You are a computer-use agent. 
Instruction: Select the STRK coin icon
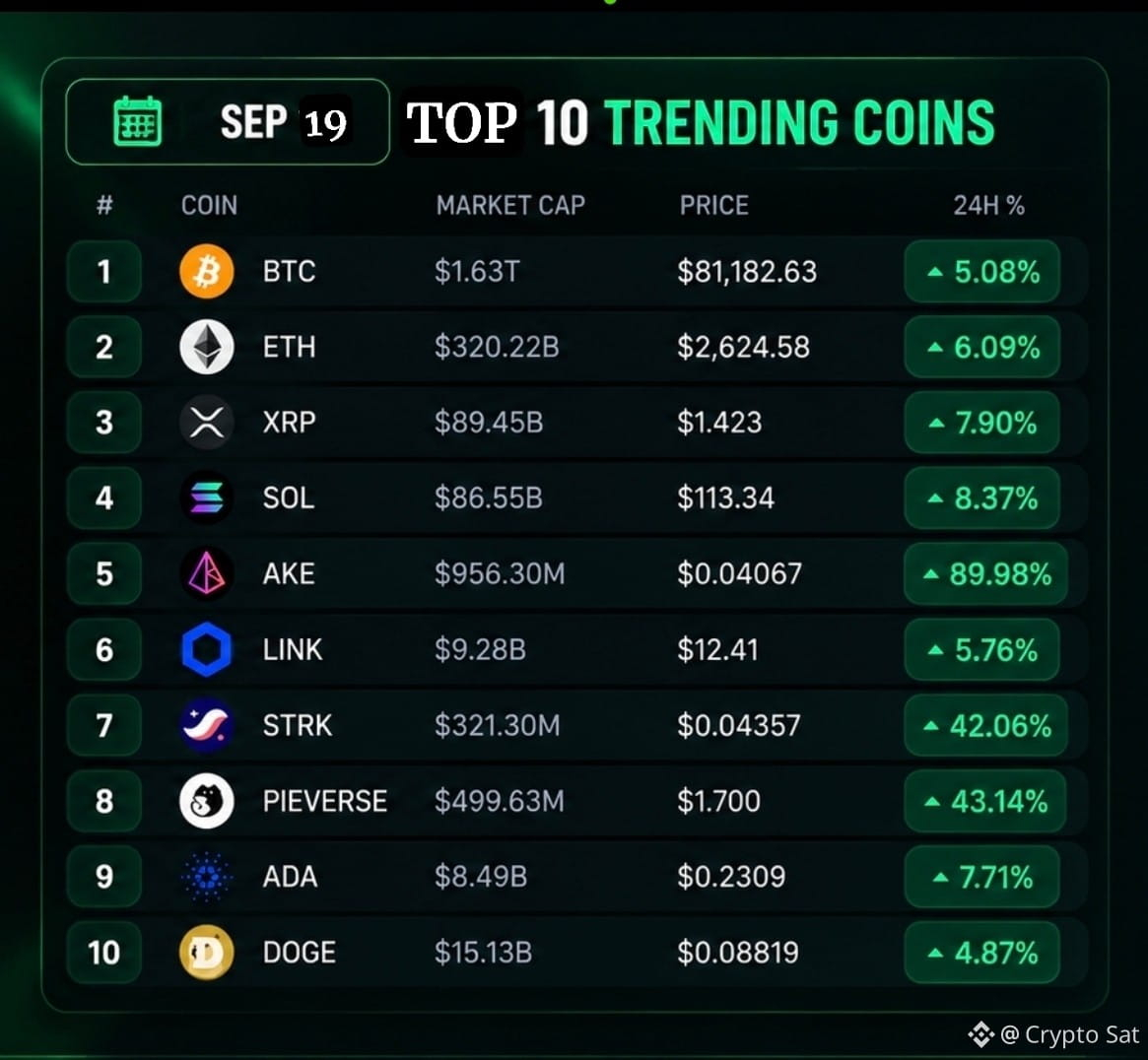207,725
